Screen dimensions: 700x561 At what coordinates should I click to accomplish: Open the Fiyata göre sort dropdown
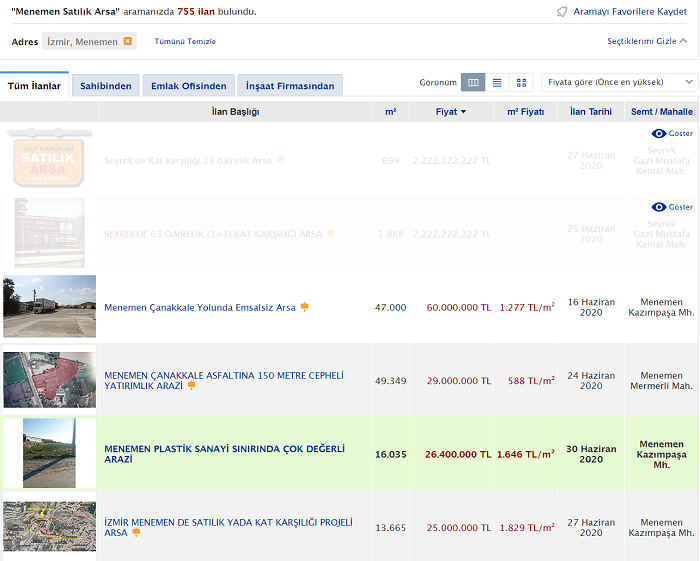619,82
